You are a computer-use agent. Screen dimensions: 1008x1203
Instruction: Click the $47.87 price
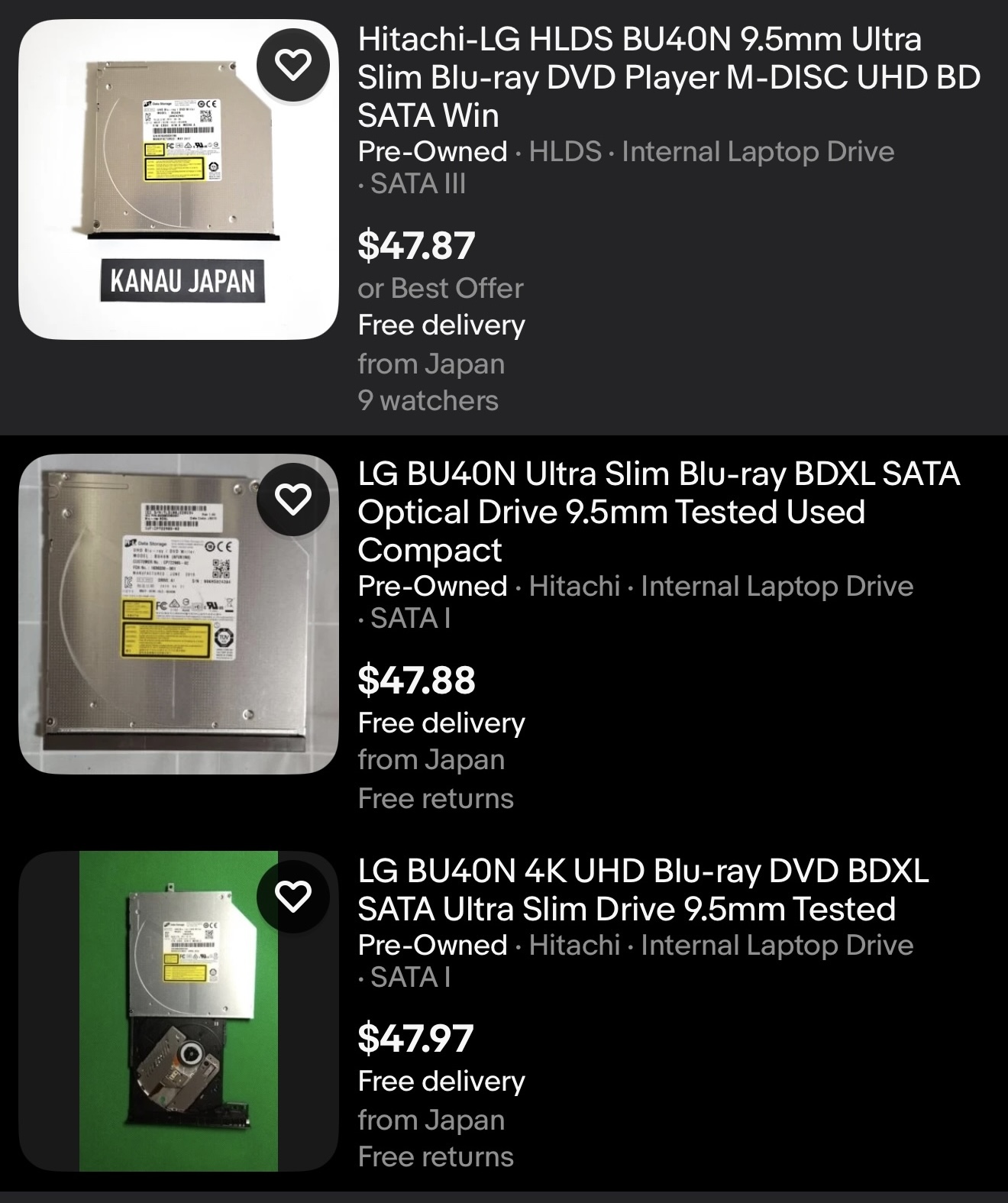416,245
